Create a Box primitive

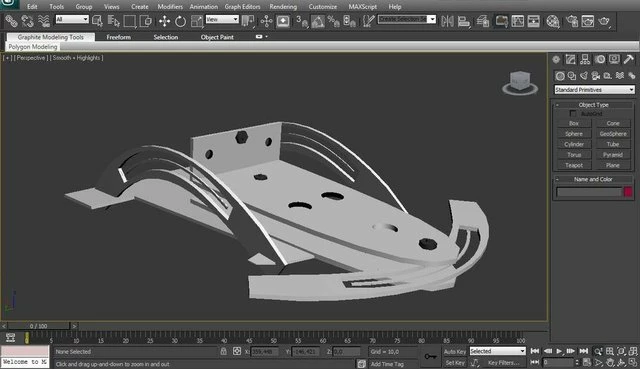574,123
